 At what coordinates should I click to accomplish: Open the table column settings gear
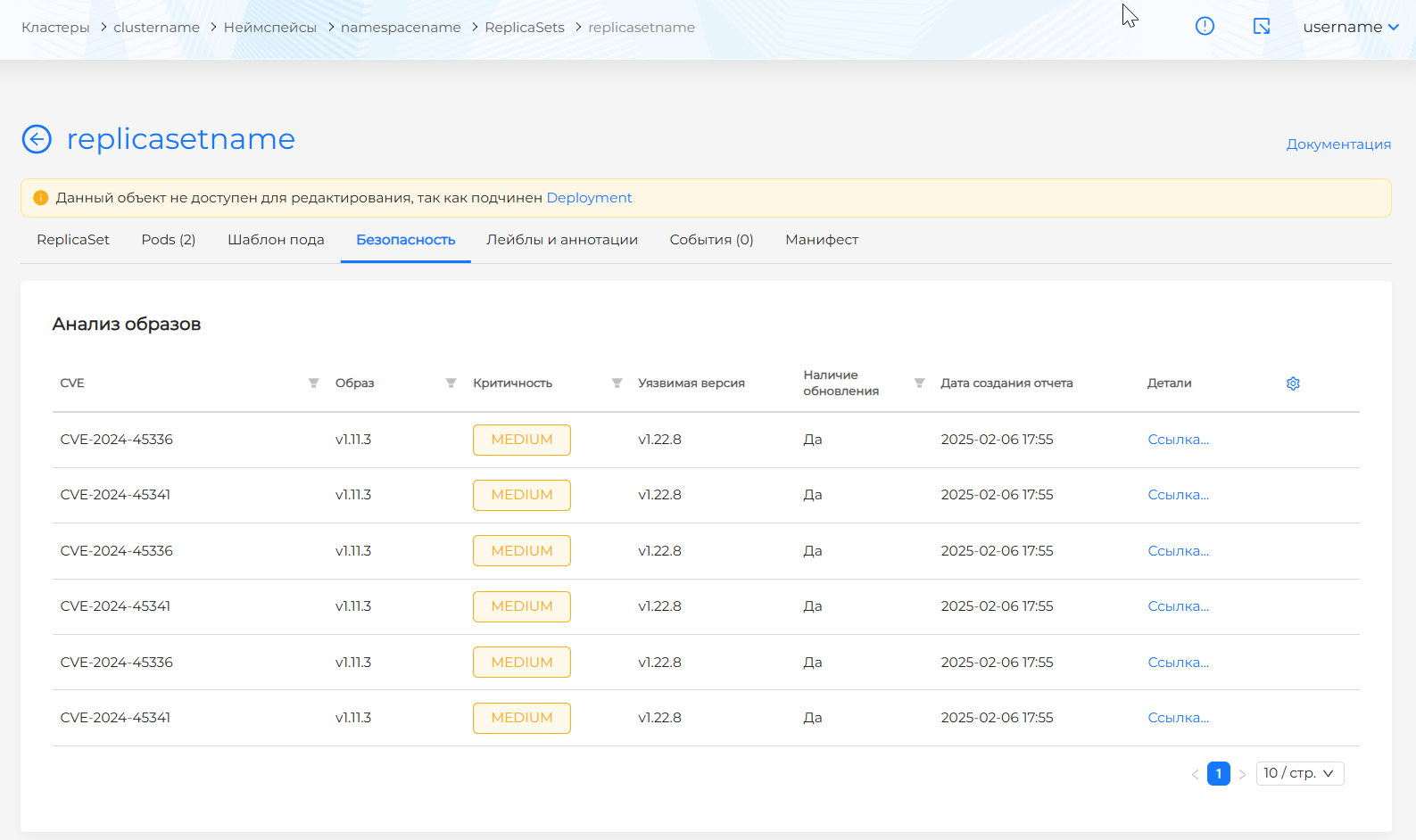click(x=1293, y=383)
